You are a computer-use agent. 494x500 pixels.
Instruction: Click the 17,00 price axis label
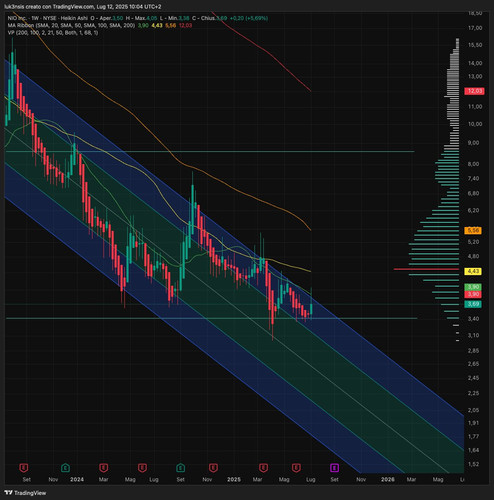click(x=475, y=28)
